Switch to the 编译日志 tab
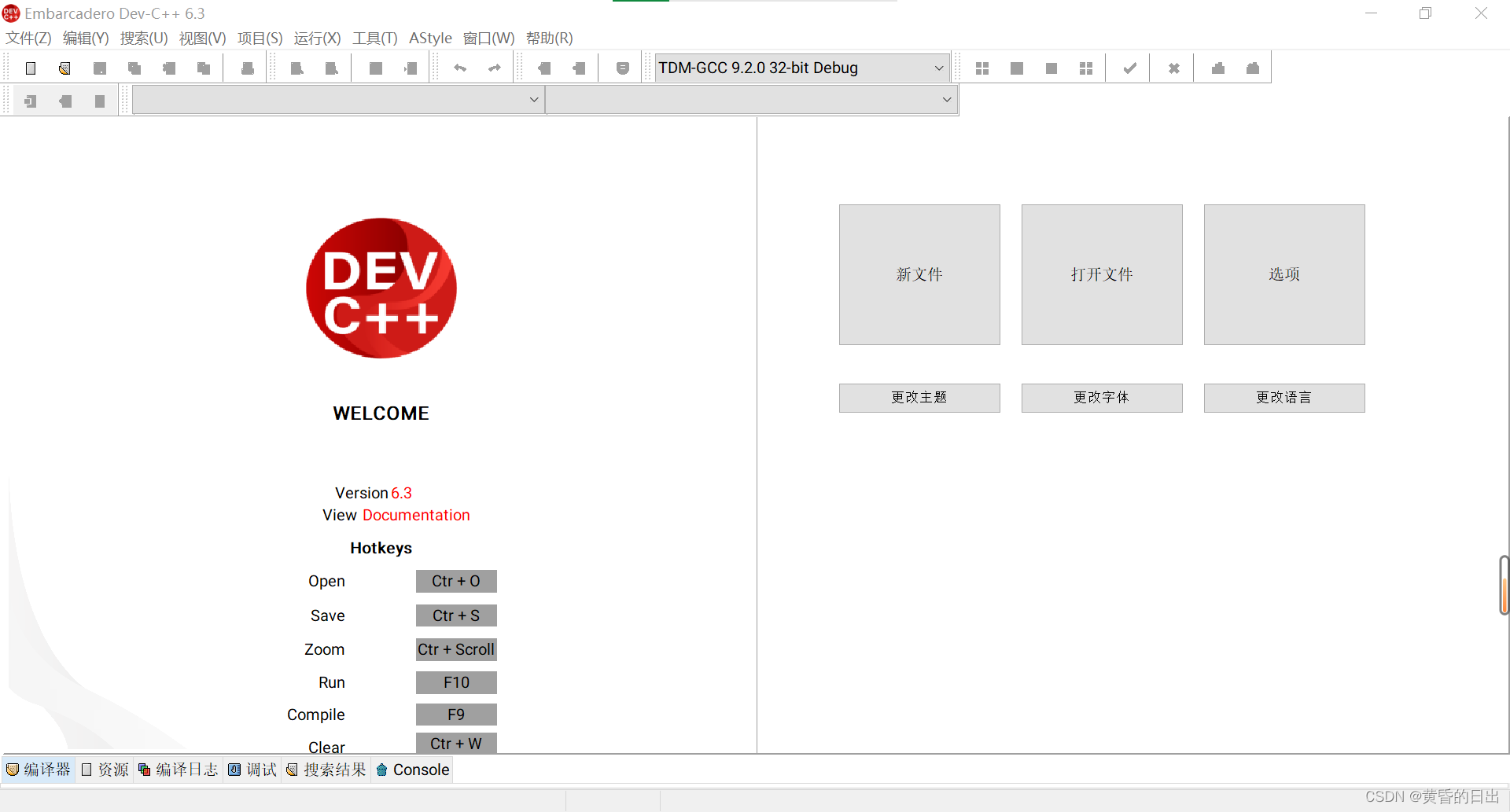Viewport: 1510px width, 812px height. (x=178, y=770)
